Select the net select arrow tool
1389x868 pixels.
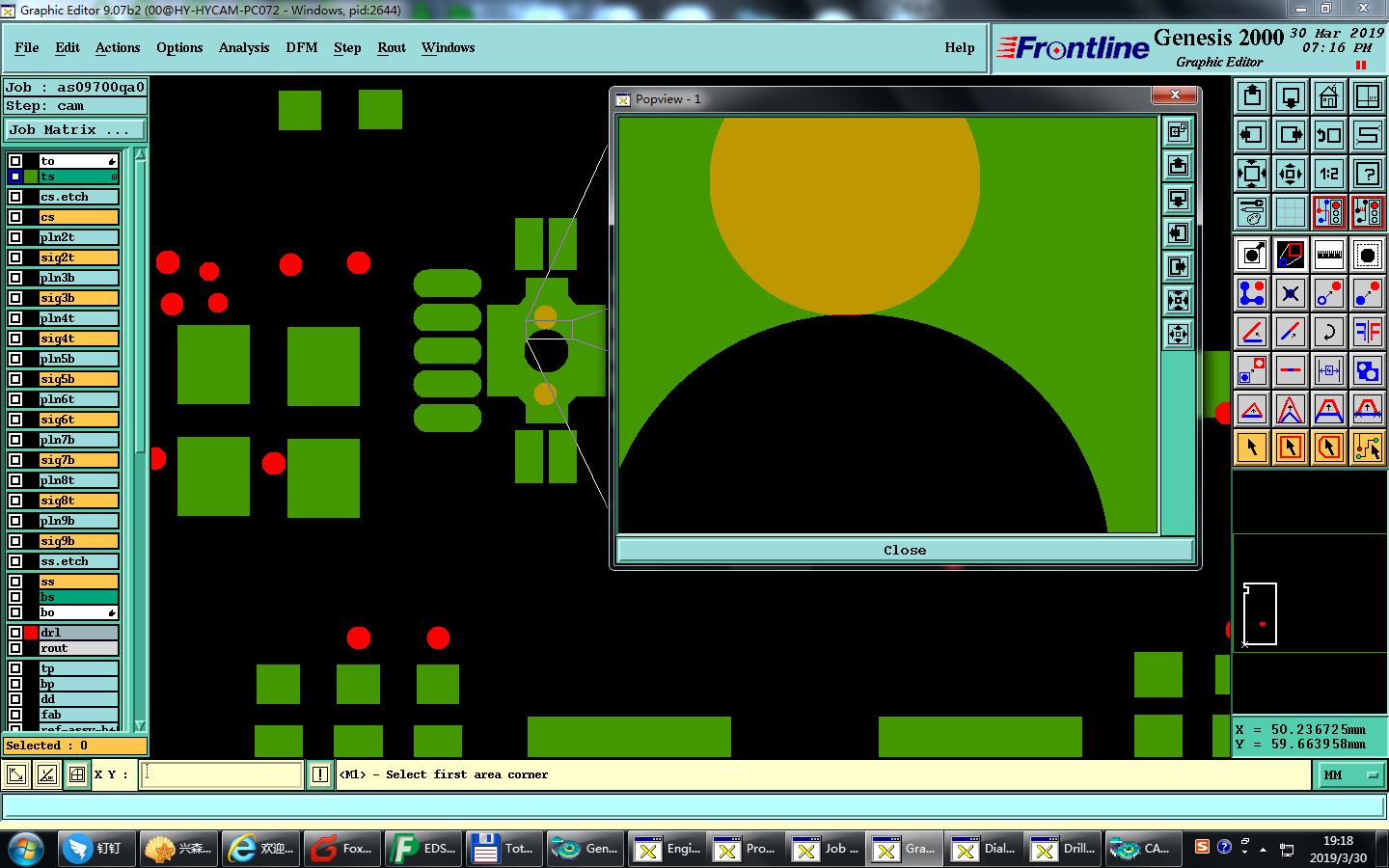1368,448
